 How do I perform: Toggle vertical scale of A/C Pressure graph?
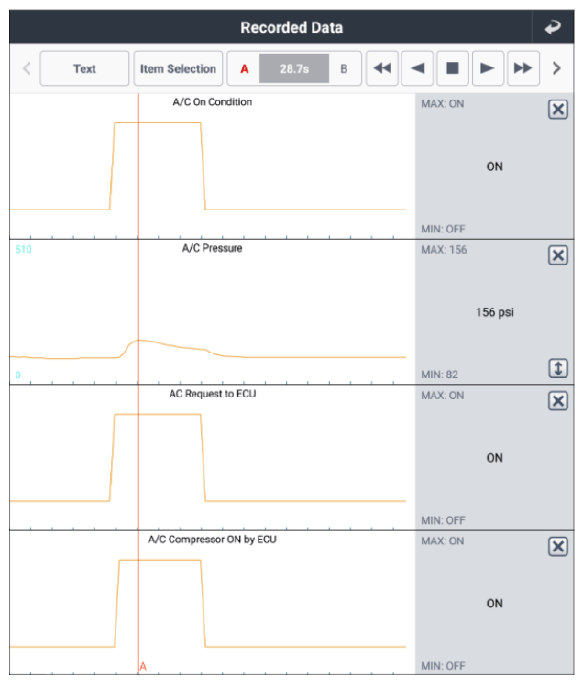(558, 368)
